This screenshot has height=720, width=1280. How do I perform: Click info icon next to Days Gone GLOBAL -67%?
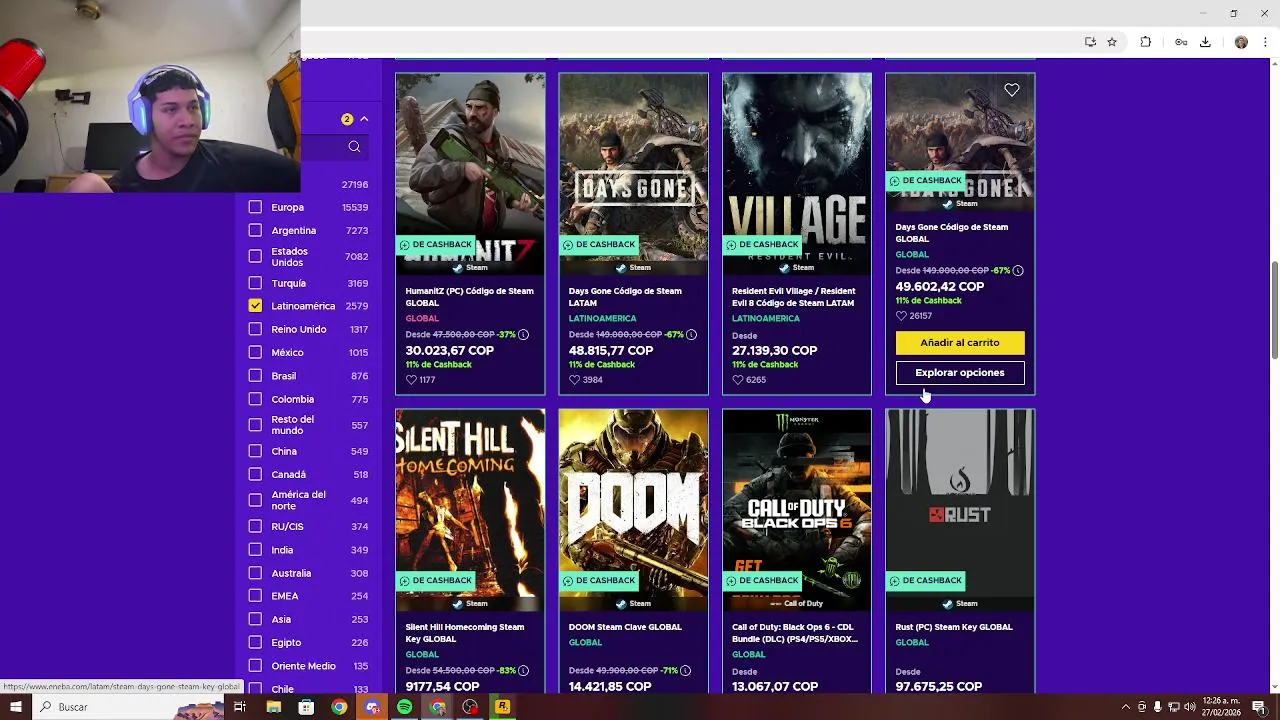coord(1018,270)
